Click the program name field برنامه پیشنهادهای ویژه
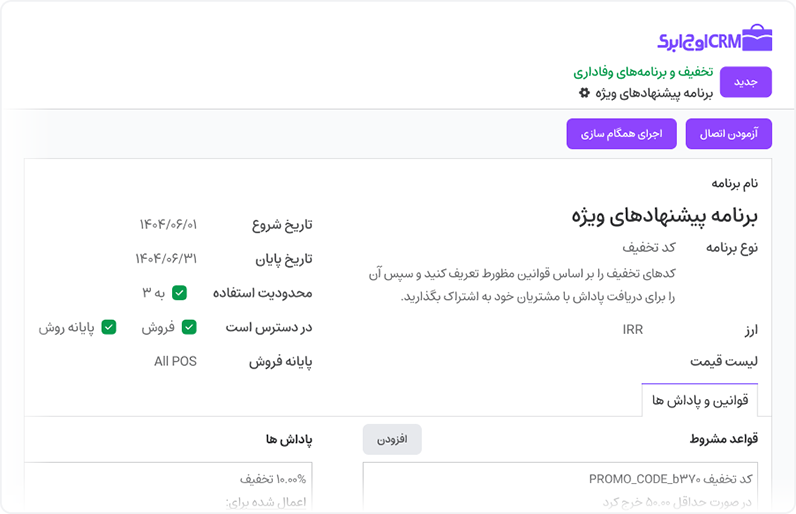The width and height of the screenshot is (796, 514). [664, 214]
